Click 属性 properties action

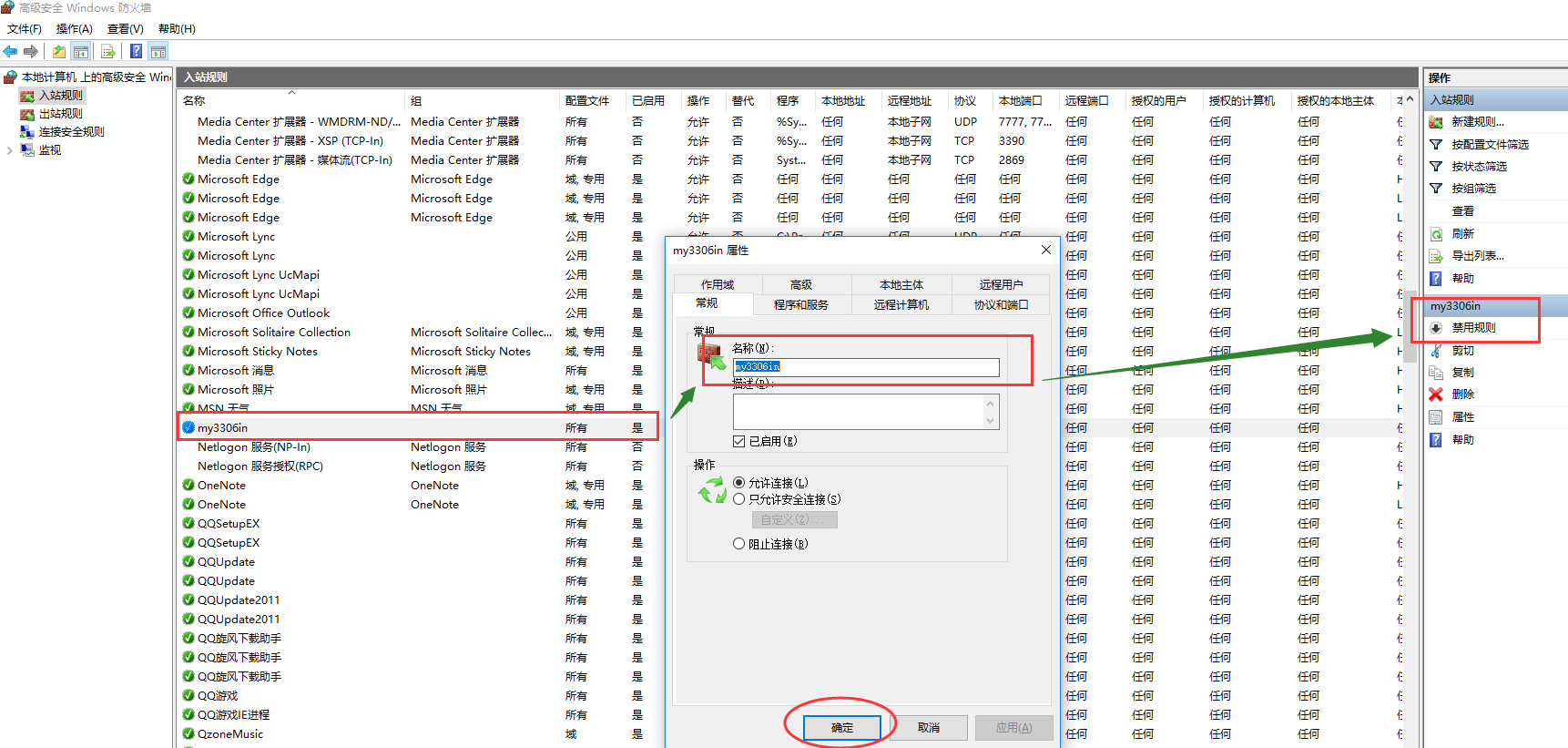click(1462, 416)
